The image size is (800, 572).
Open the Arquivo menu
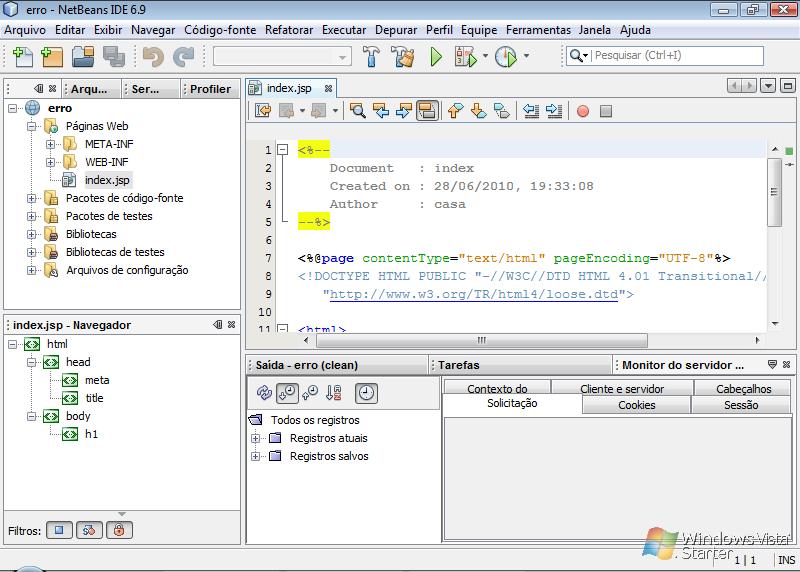pos(25,30)
